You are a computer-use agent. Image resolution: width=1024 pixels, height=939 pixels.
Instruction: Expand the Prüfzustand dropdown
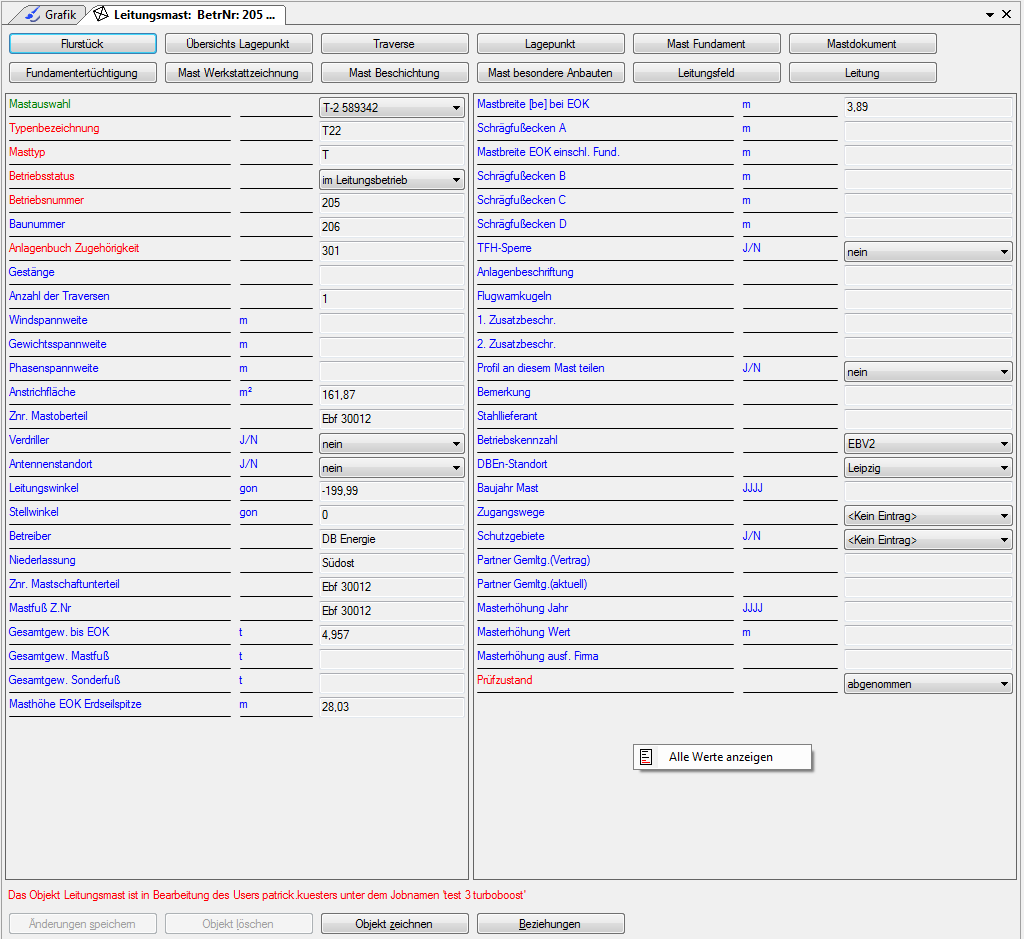[1004, 684]
